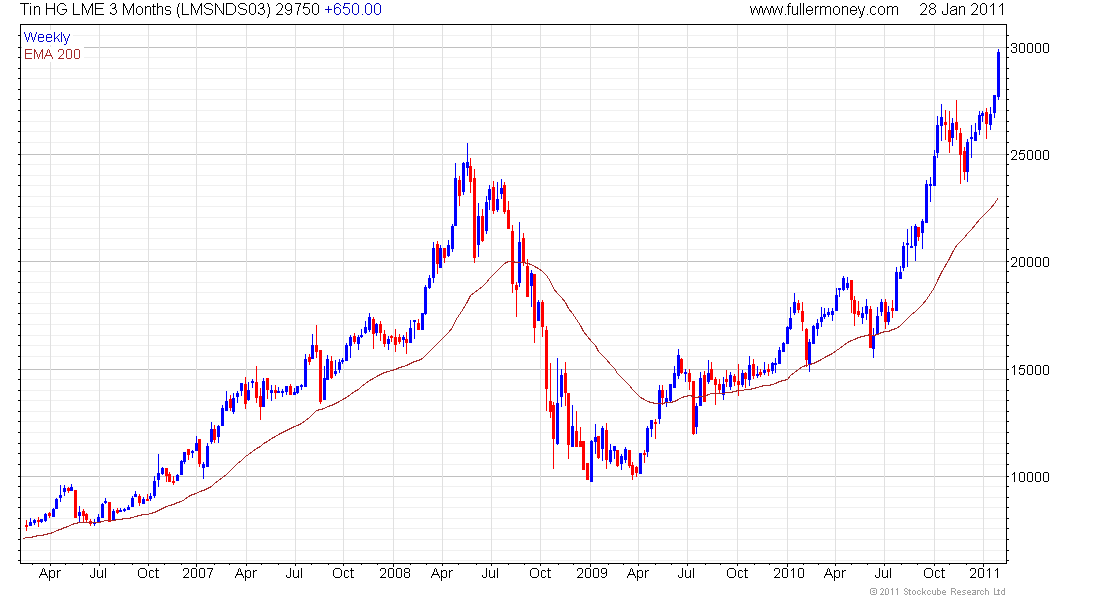1100x600 pixels.
Task: Click the '2011' year label on time axis
Action: (985, 573)
